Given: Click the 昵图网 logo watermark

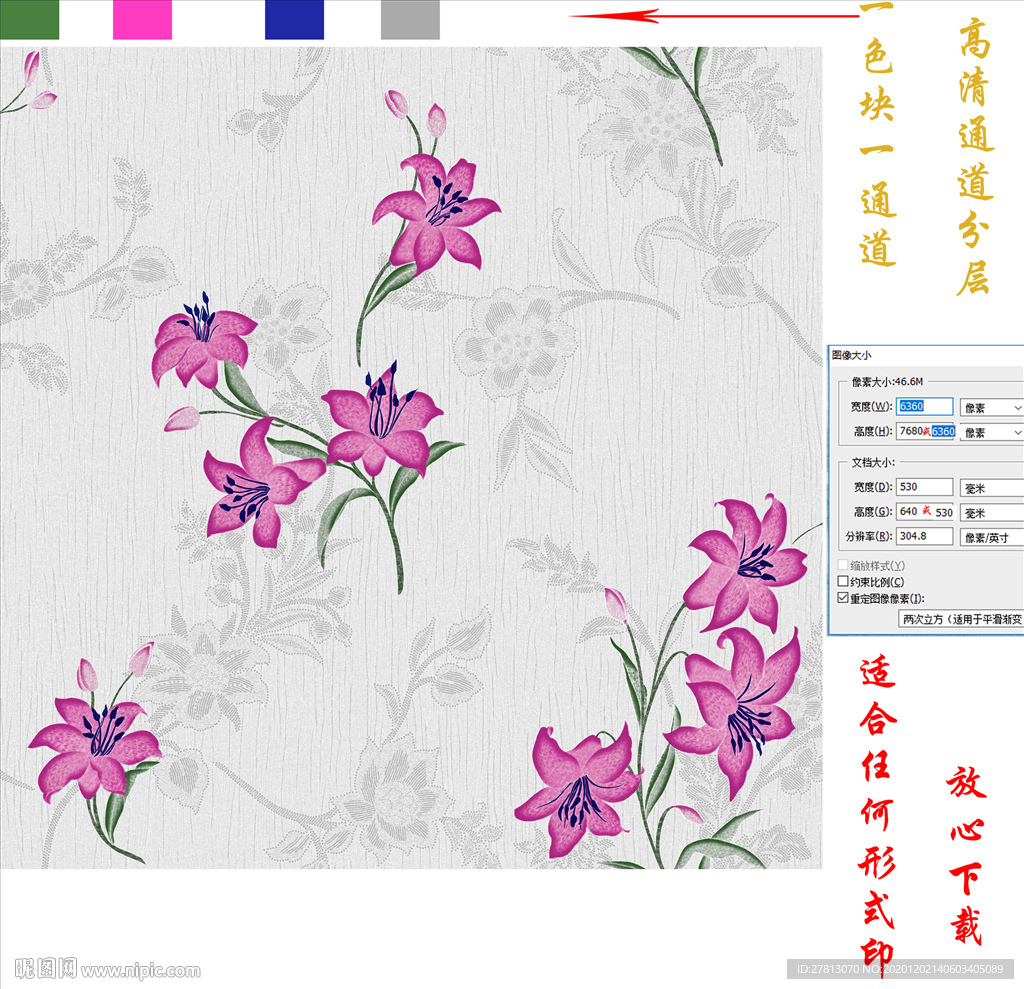Looking at the screenshot, I should point(45,968).
